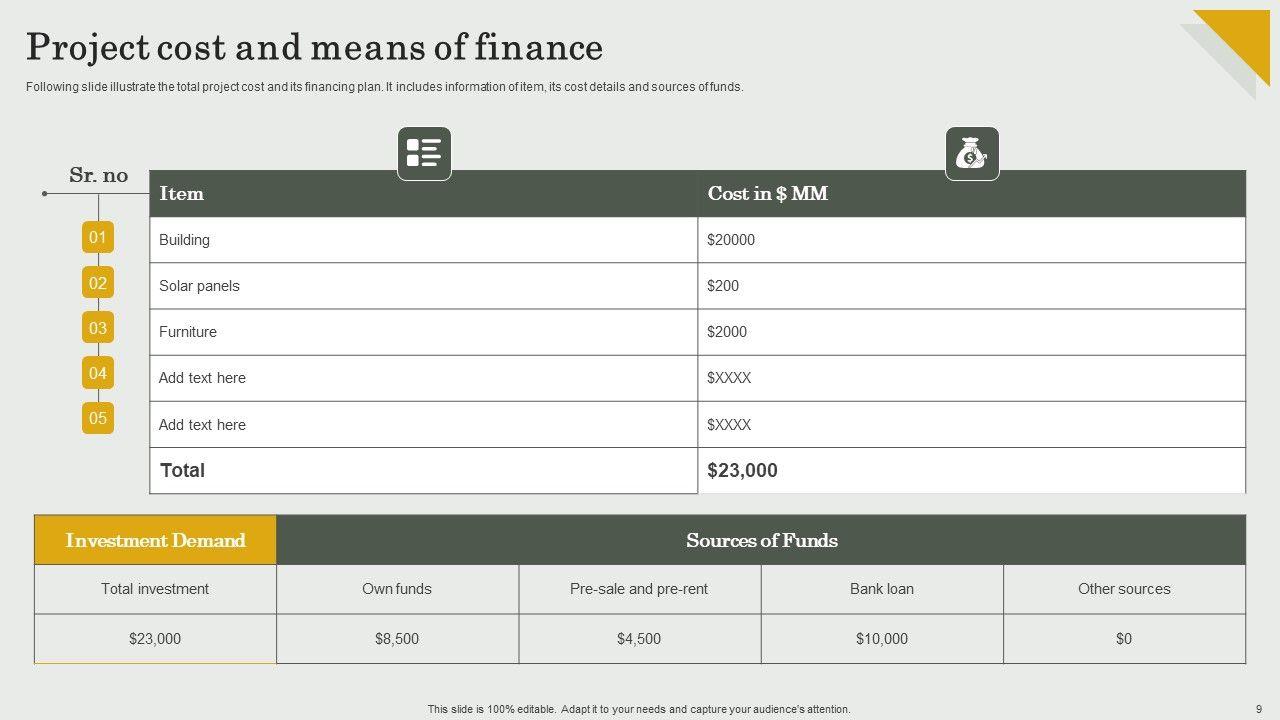Screen dimensions: 1280x720
Task: Select the Cost in $ MM header
Action: click(x=767, y=194)
